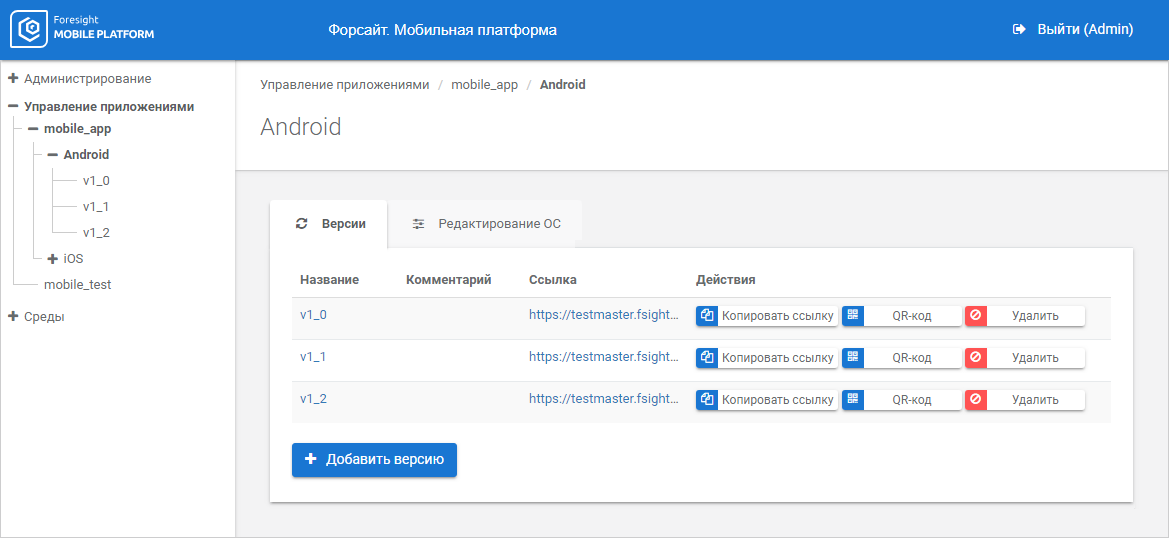
Task: Expand the Среды section in the sidebar
Action: click(x=13, y=316)
